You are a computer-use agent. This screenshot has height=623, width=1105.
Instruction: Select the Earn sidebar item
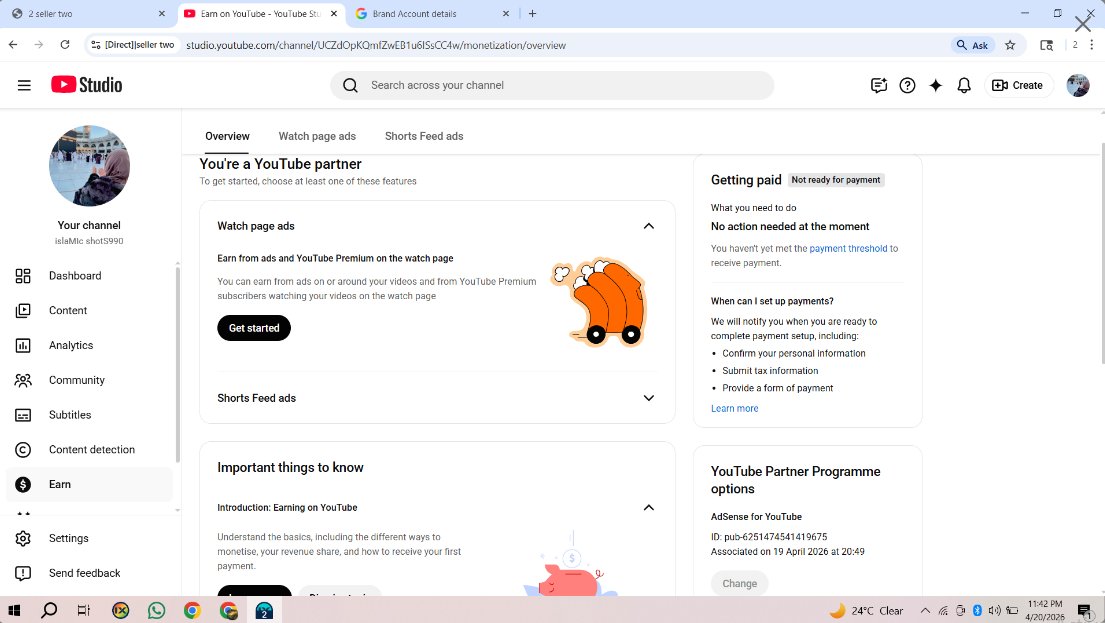coord(89,484)
